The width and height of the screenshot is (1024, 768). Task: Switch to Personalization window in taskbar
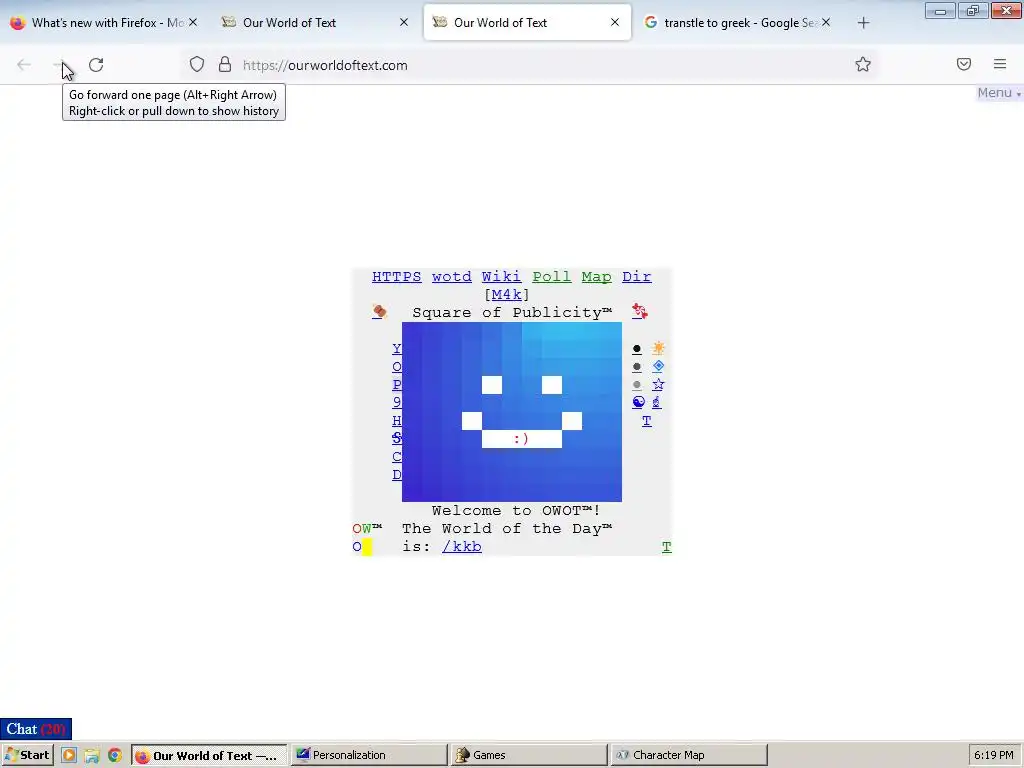pyautogui.click(x=369, y=755)
